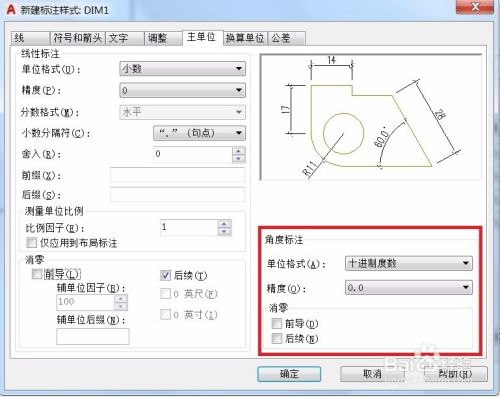Toggle 0 英尺(F) checkbox

(165, 294)
